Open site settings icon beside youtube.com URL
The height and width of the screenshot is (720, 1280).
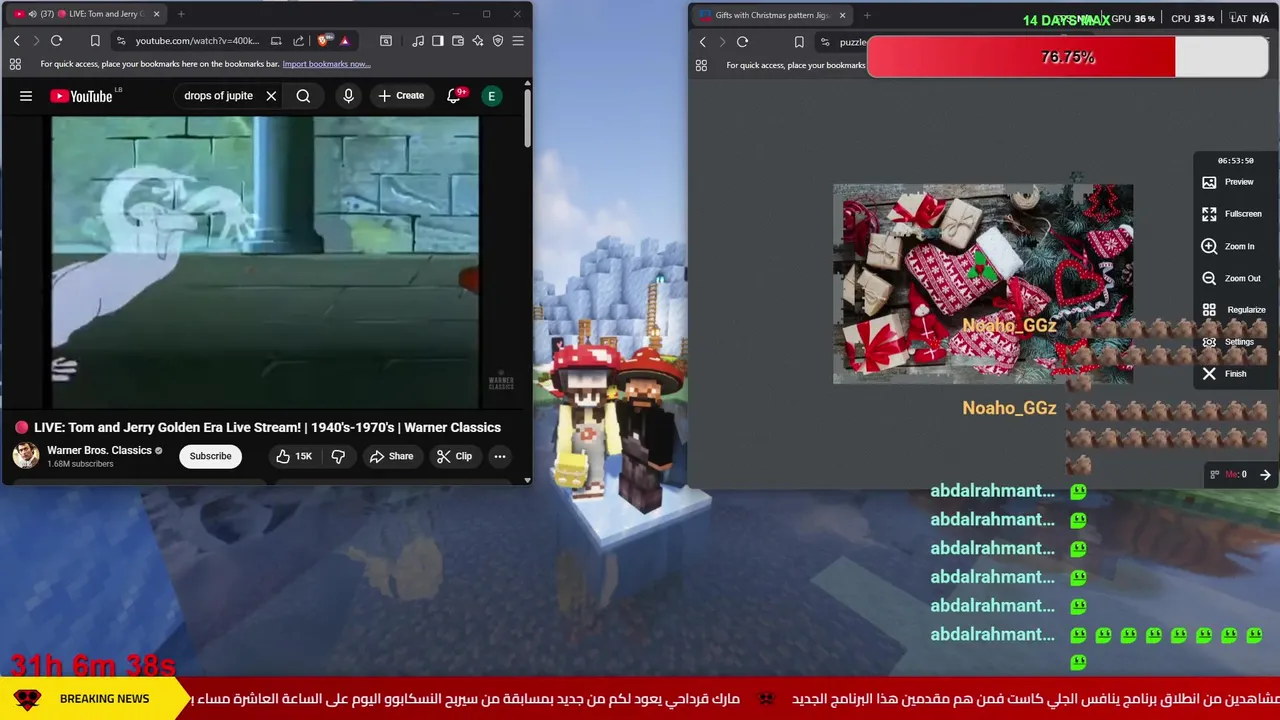(121, 41)
